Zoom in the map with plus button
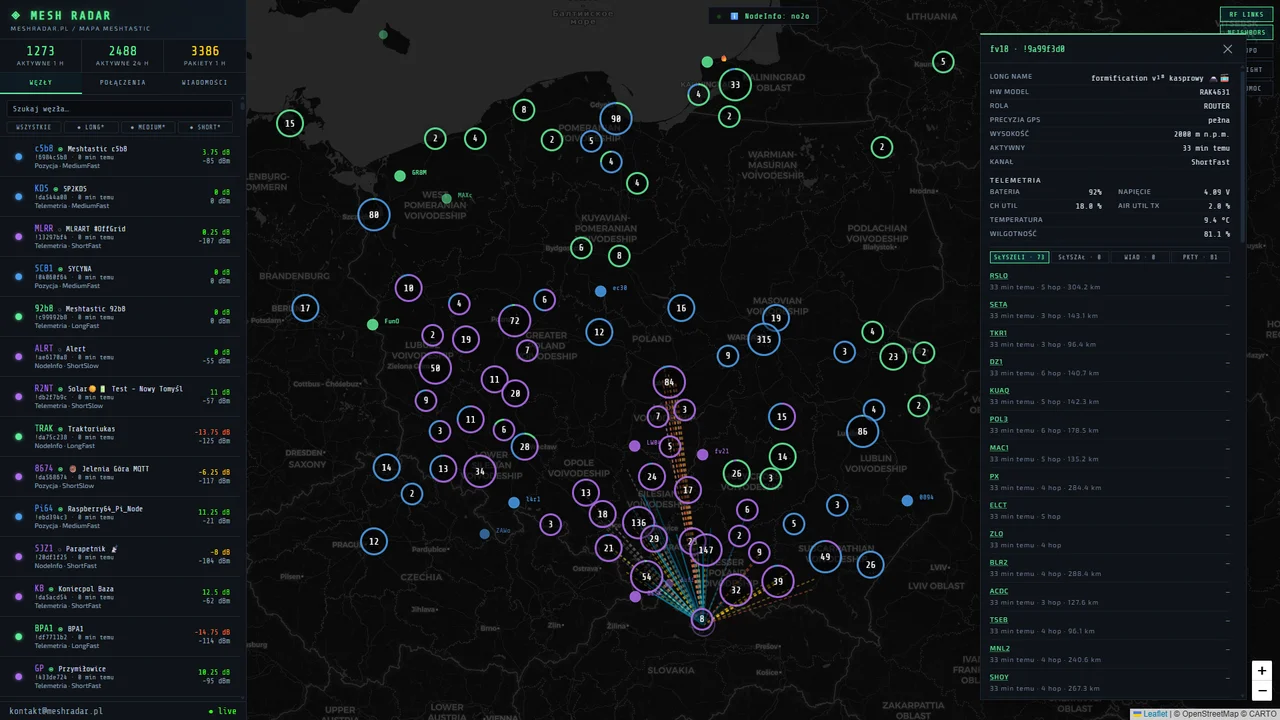 [1262, 671]
